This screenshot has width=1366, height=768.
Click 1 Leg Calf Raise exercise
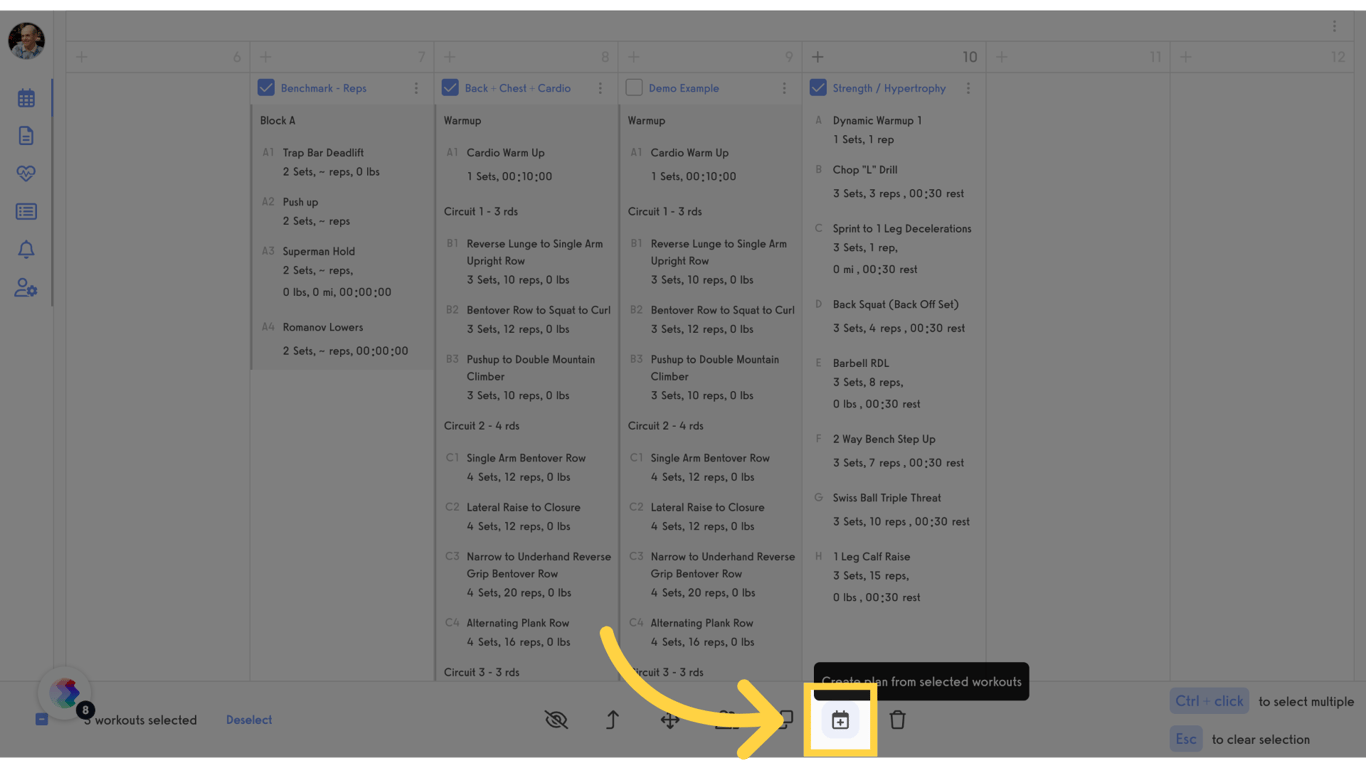(871, 556)
